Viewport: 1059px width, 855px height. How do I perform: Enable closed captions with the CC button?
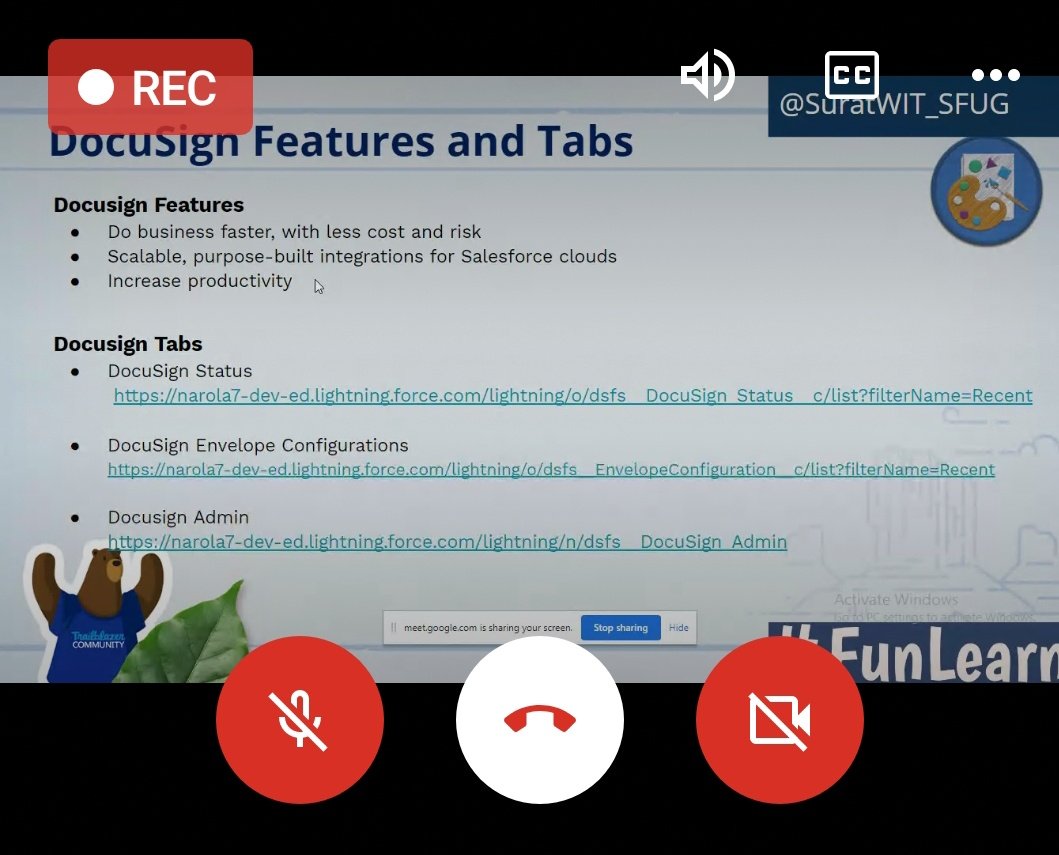pos(851,74)
